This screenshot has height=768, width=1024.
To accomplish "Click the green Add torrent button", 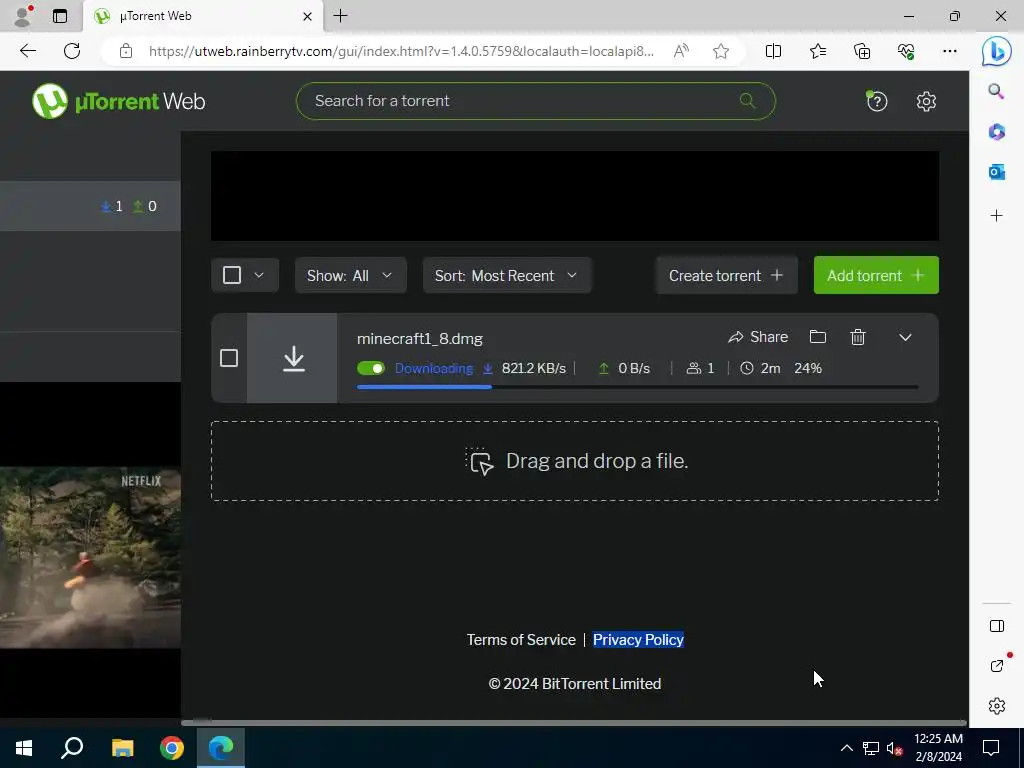I will [876, 275].
